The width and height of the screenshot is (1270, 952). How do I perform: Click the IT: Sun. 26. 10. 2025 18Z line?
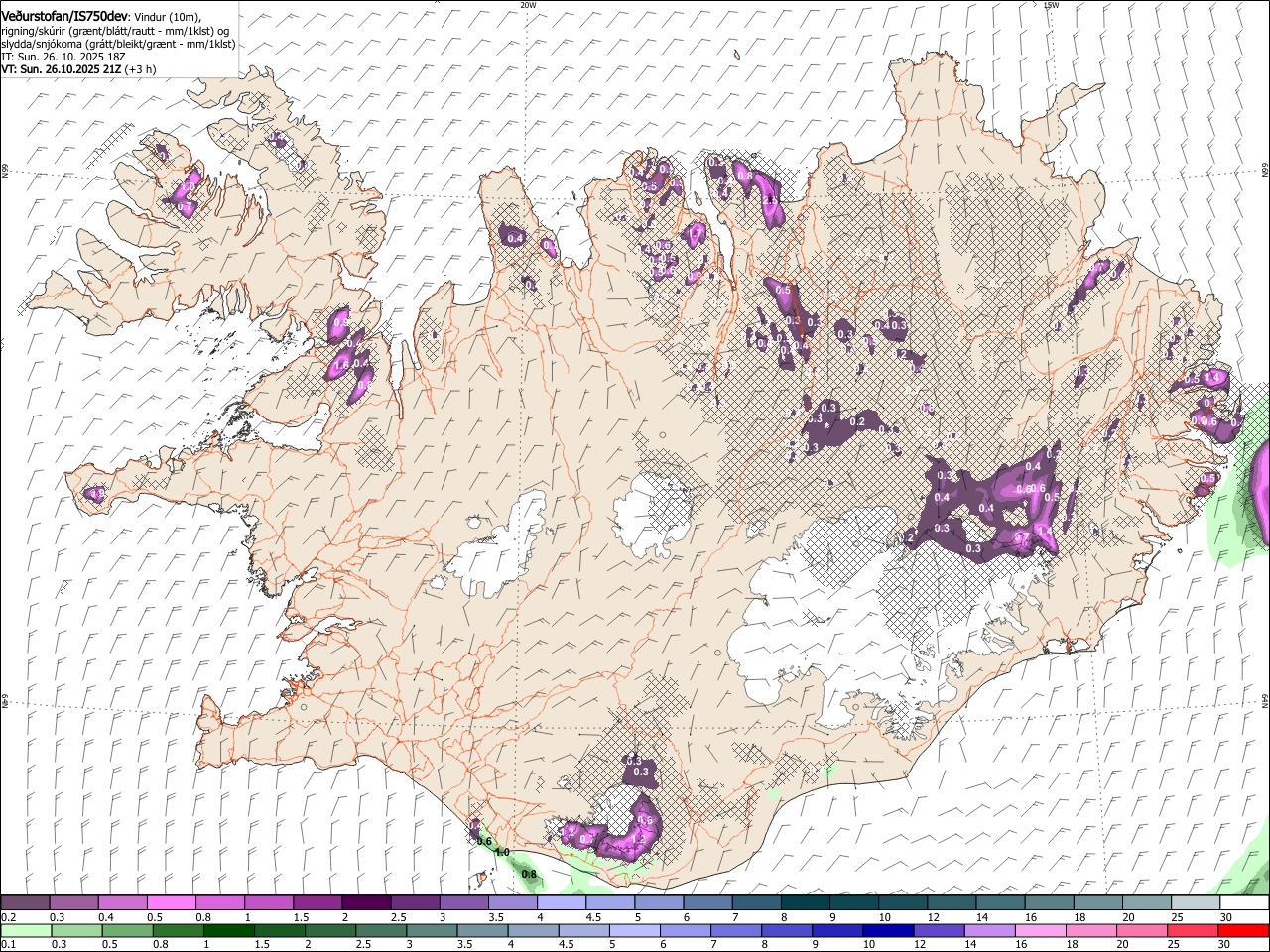pyautogui.click(x=63, y=57)
